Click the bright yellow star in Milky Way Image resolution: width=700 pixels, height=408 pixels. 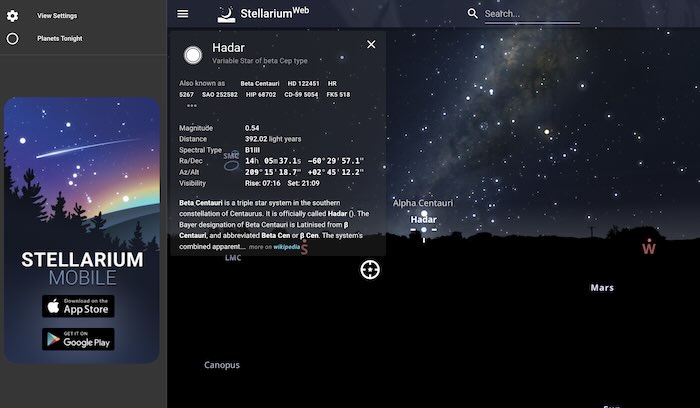tap(546, 132)
